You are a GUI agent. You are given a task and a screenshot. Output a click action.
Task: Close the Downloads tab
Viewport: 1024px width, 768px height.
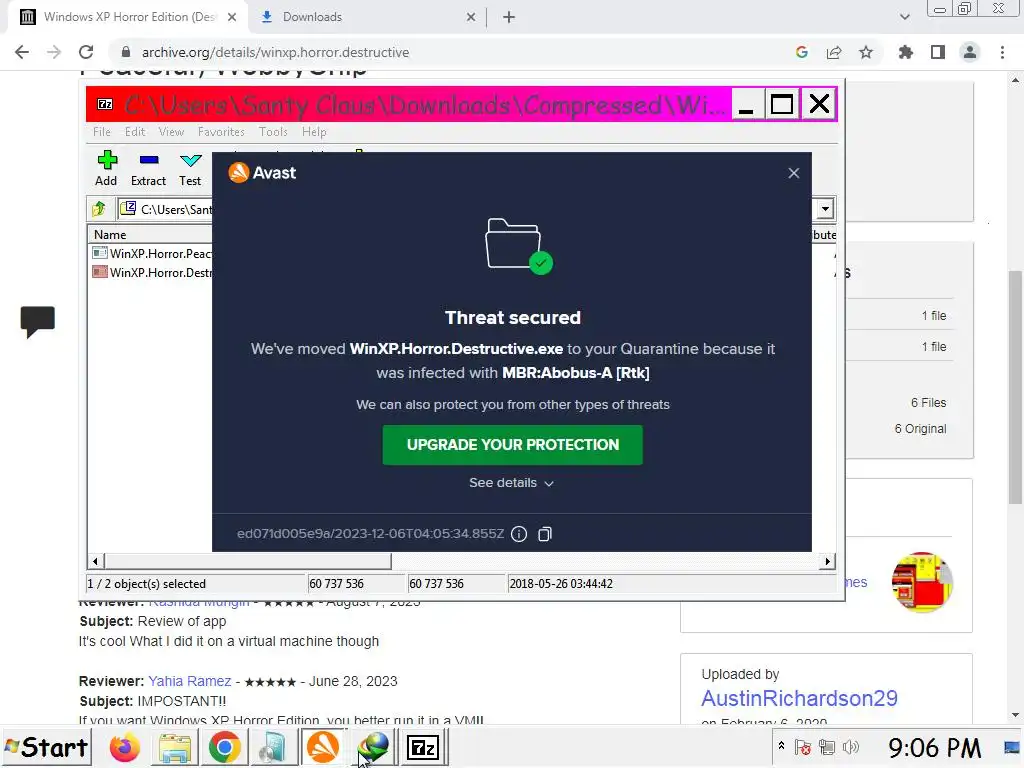tap(471, 17)
